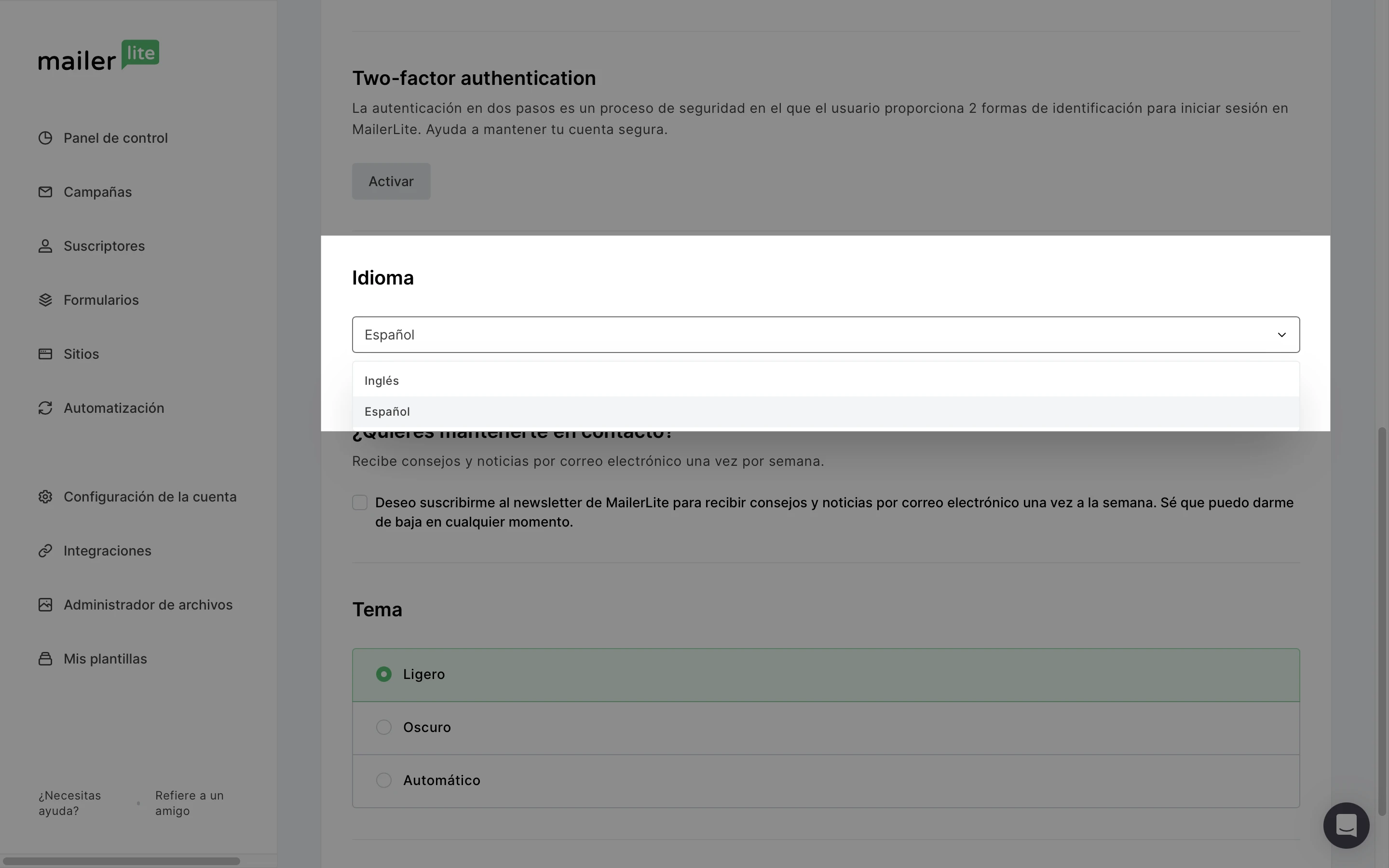
Task: Choose Español from the language list
Action: click(387, 412)
